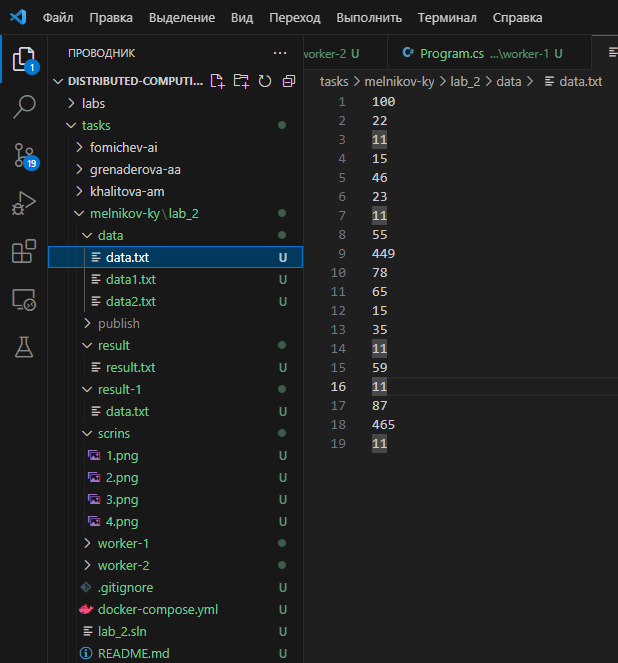Image resolution: width=618 pixels, height=663 pixels.
Task: Open the Remote Explorer icon
Action: click(x=23, y=299)
